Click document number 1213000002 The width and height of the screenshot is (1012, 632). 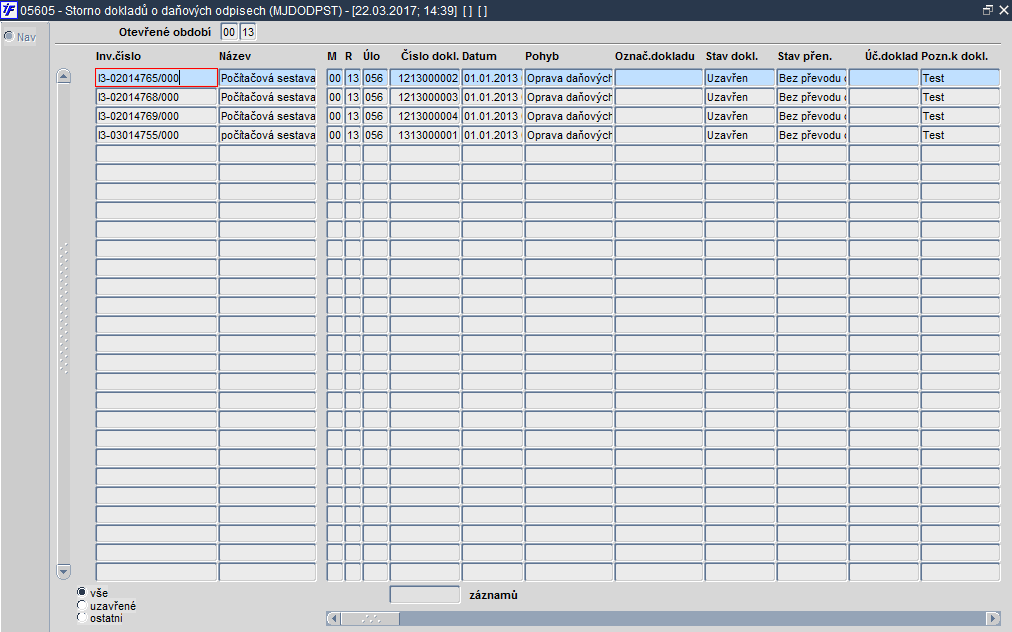[425, 78]
